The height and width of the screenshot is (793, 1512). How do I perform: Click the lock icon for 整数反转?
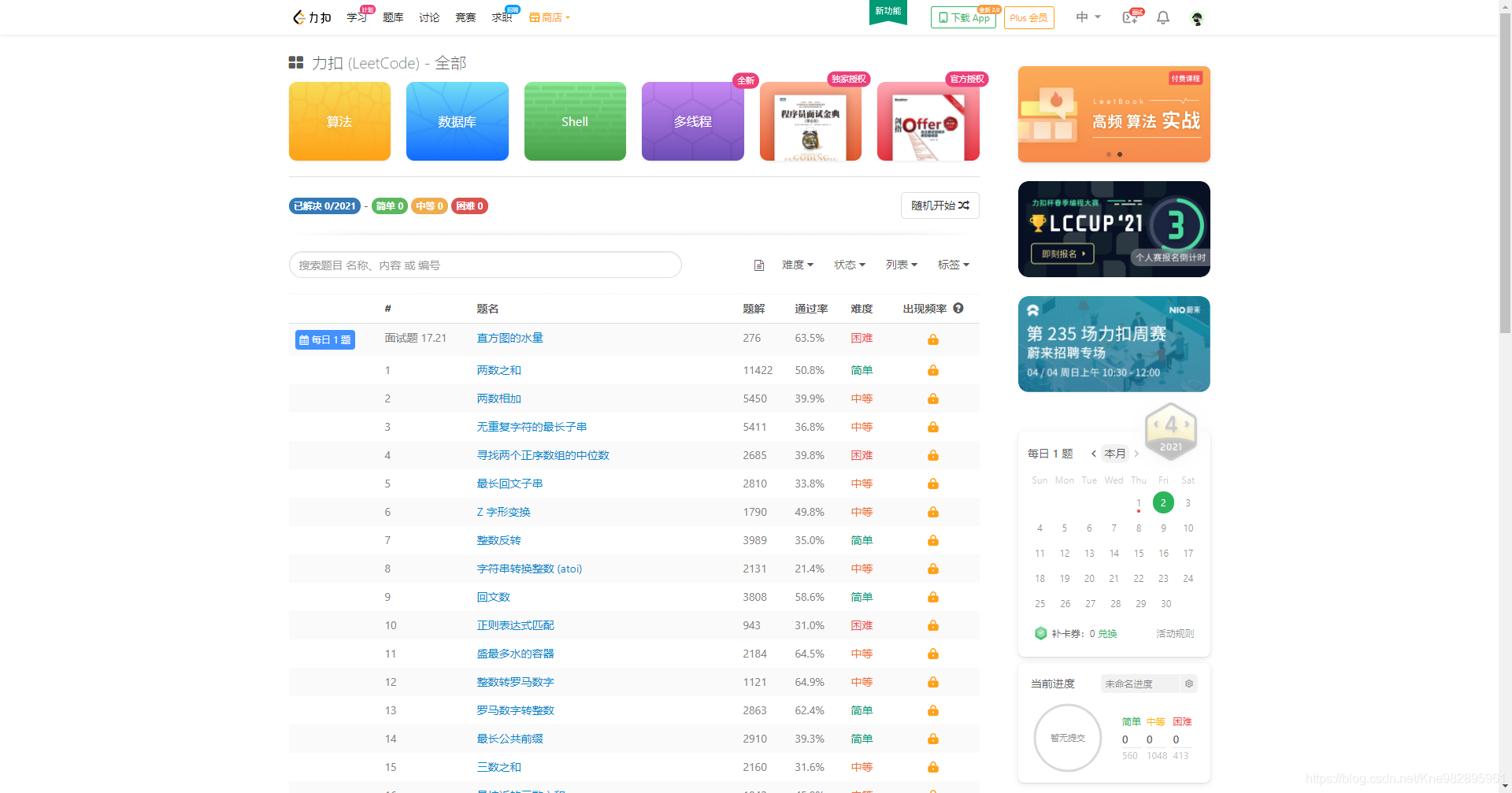coord(933,540)
